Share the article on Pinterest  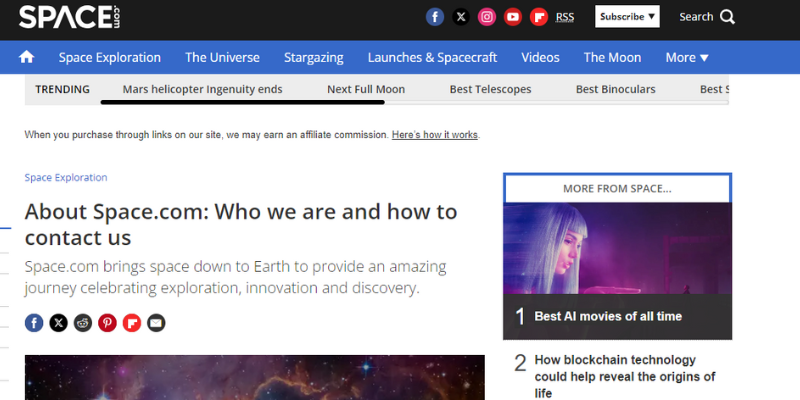[x=107, y=323]
